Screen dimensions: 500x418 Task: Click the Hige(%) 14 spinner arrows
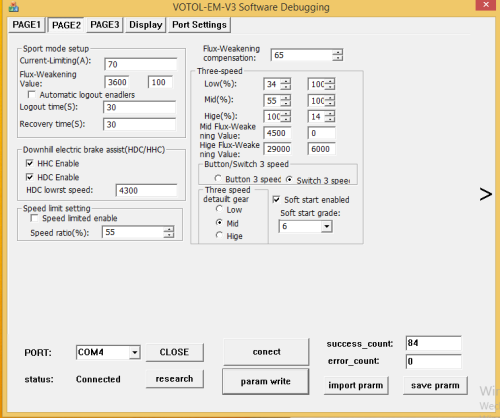pyautogui.click(x=330, y=116)
